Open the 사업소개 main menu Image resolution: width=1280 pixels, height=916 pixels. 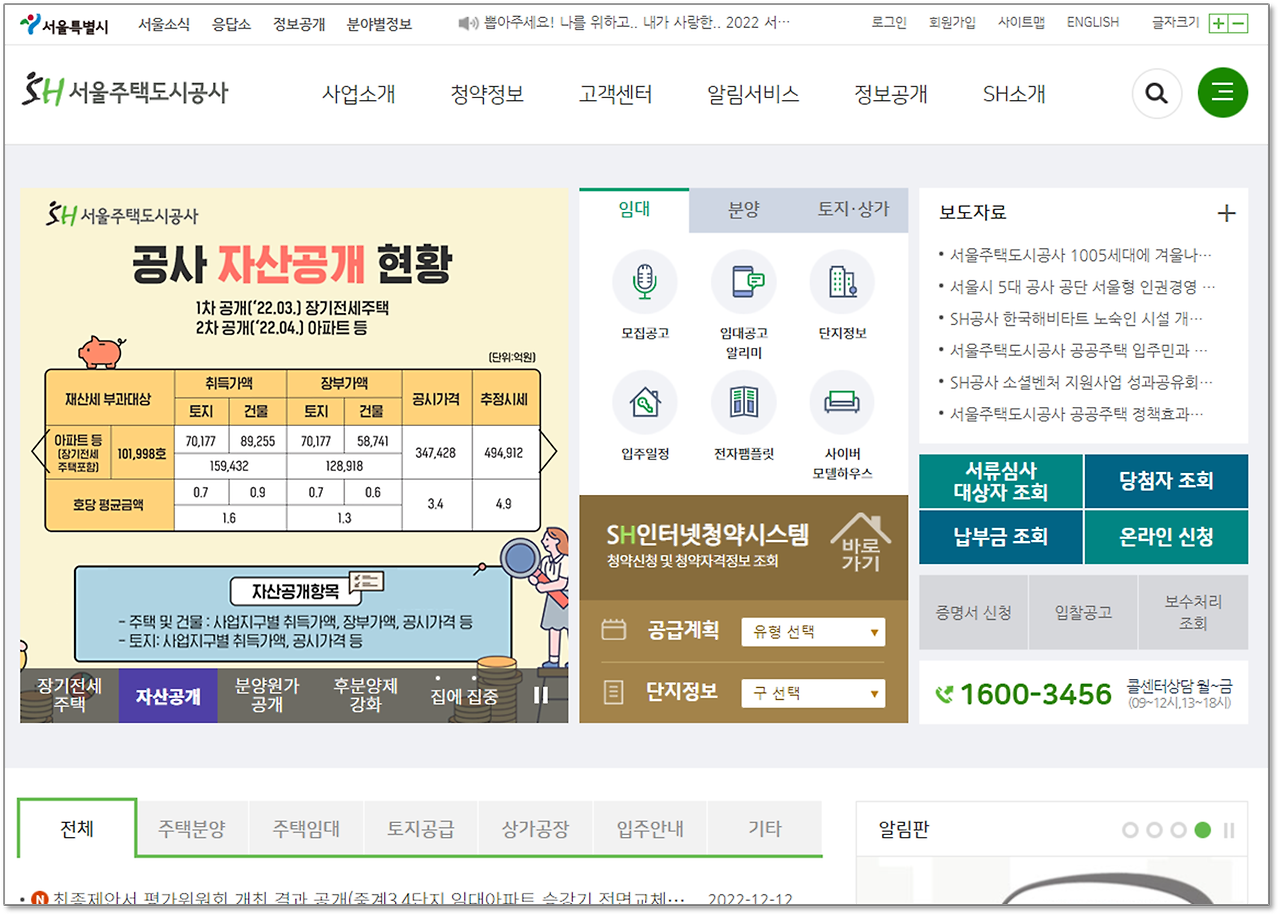pyautogui.click(x=359, y=94)
